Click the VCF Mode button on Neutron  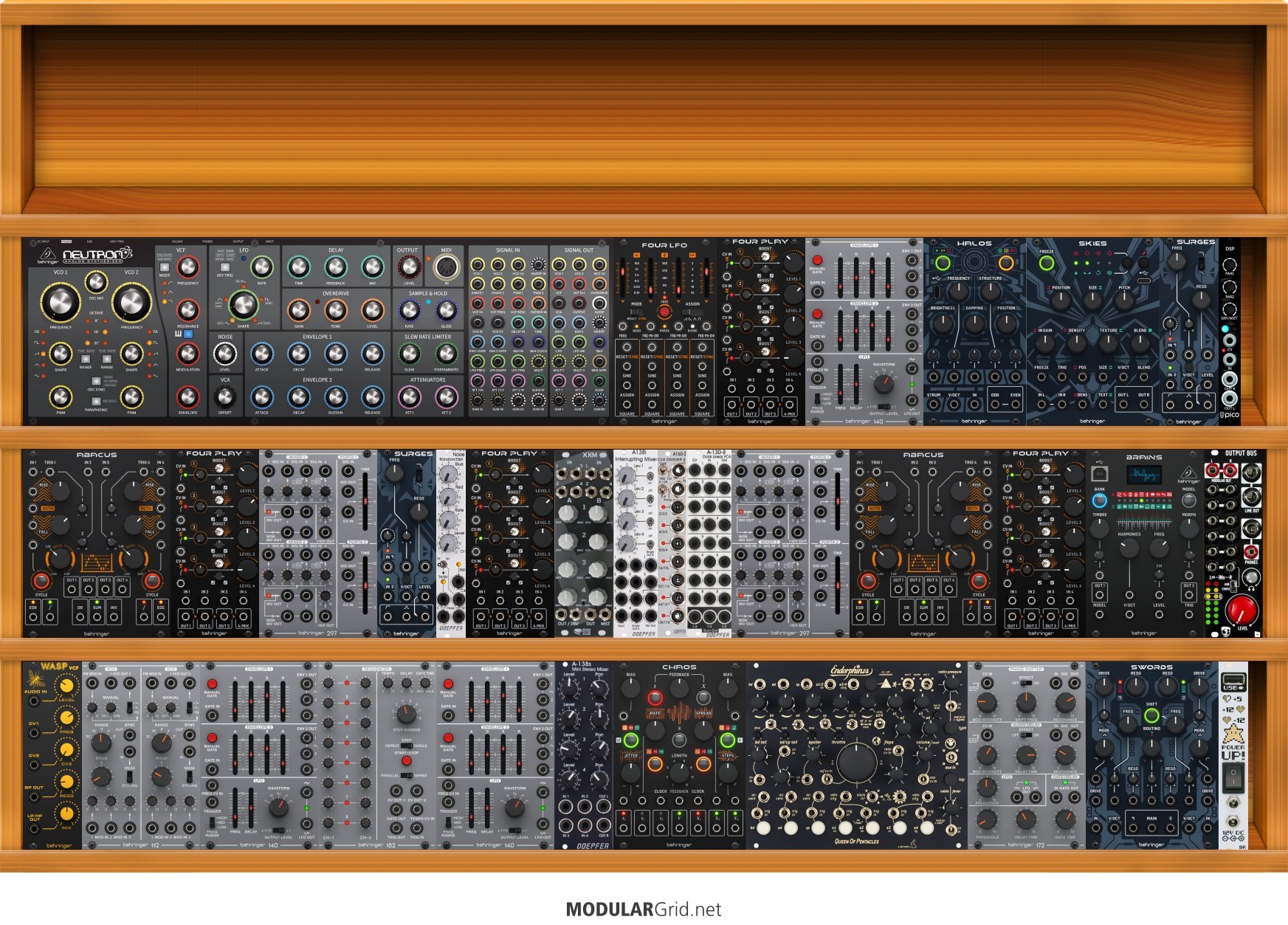coord(165,267)
